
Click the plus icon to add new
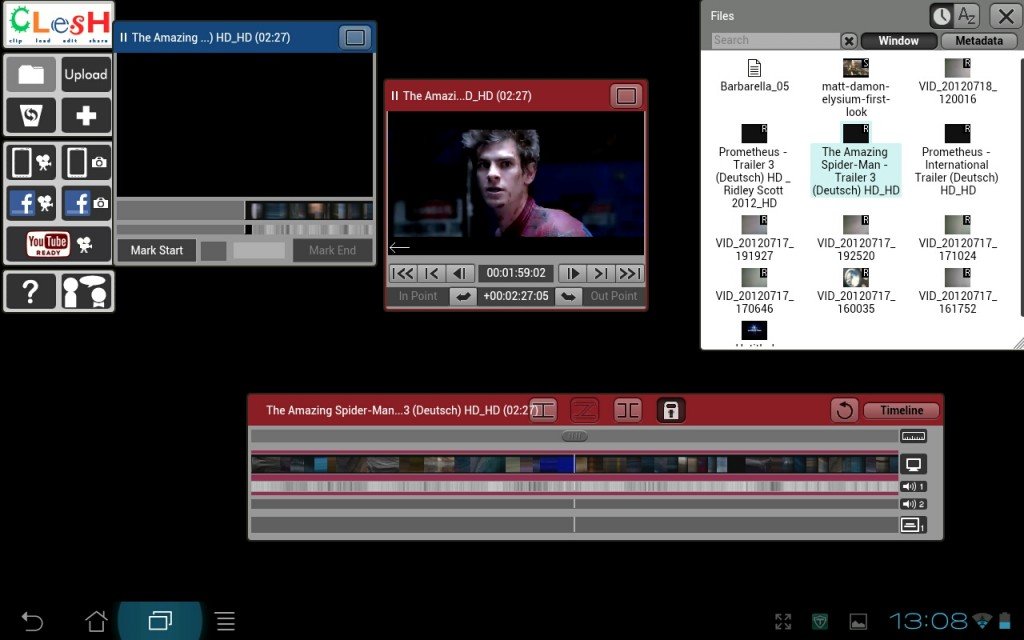point(86,116)
